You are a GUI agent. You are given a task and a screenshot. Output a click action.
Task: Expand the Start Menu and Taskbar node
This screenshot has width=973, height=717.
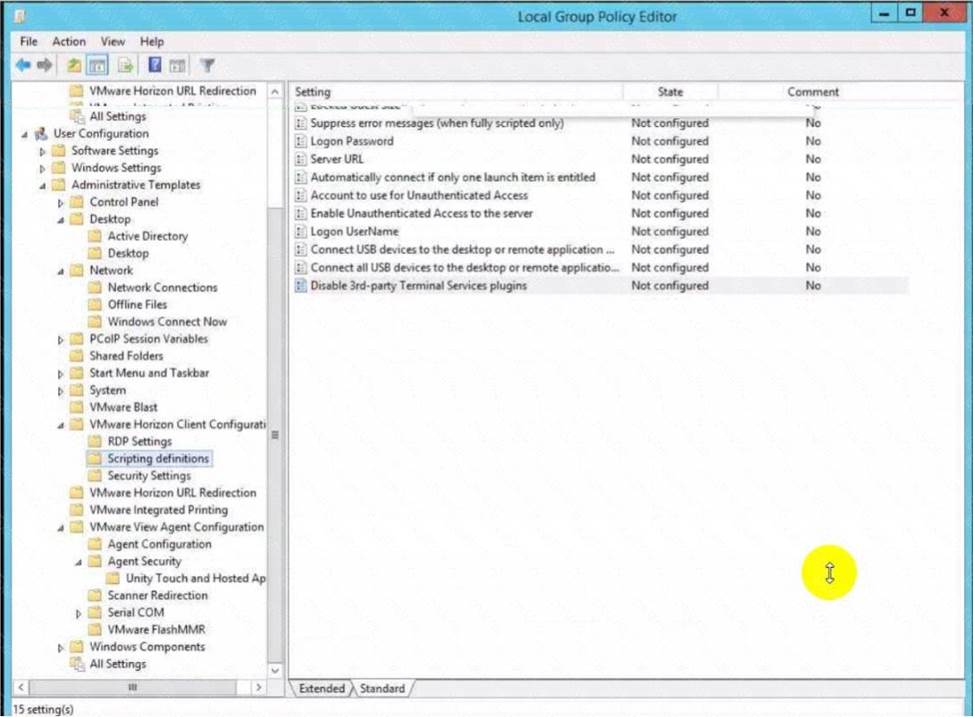tap(60, 374)
